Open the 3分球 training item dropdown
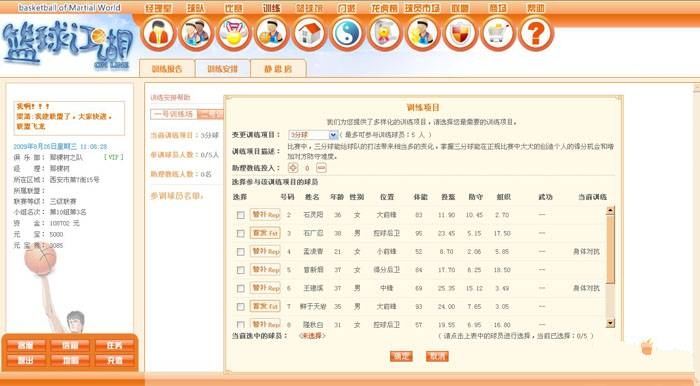 pyautogui.click(x=313, y=134)
